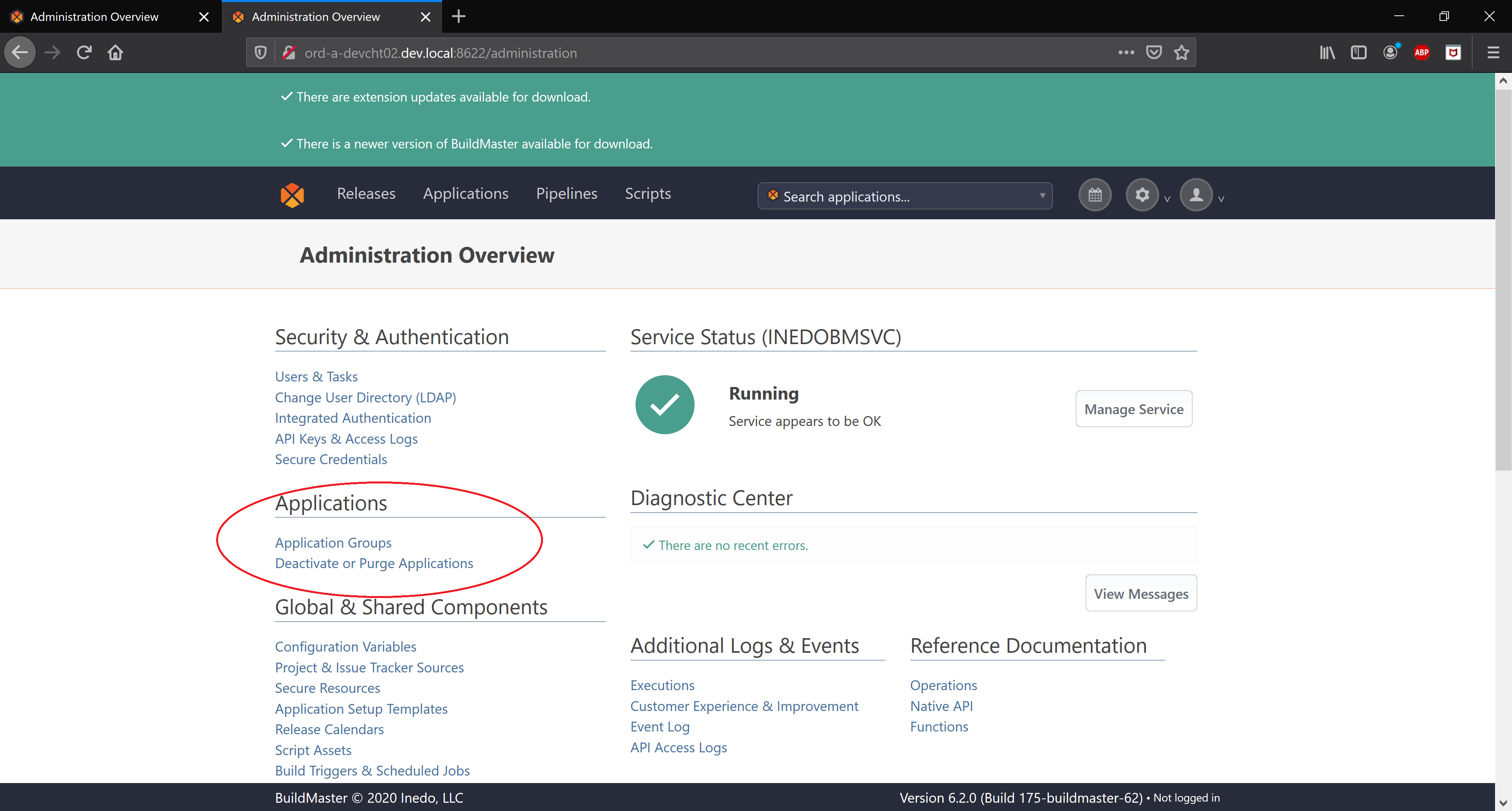Open Native API documentation link
The height and width of the screenshot is (811, 1512).
pyautogui.click(x=941, y=706)
